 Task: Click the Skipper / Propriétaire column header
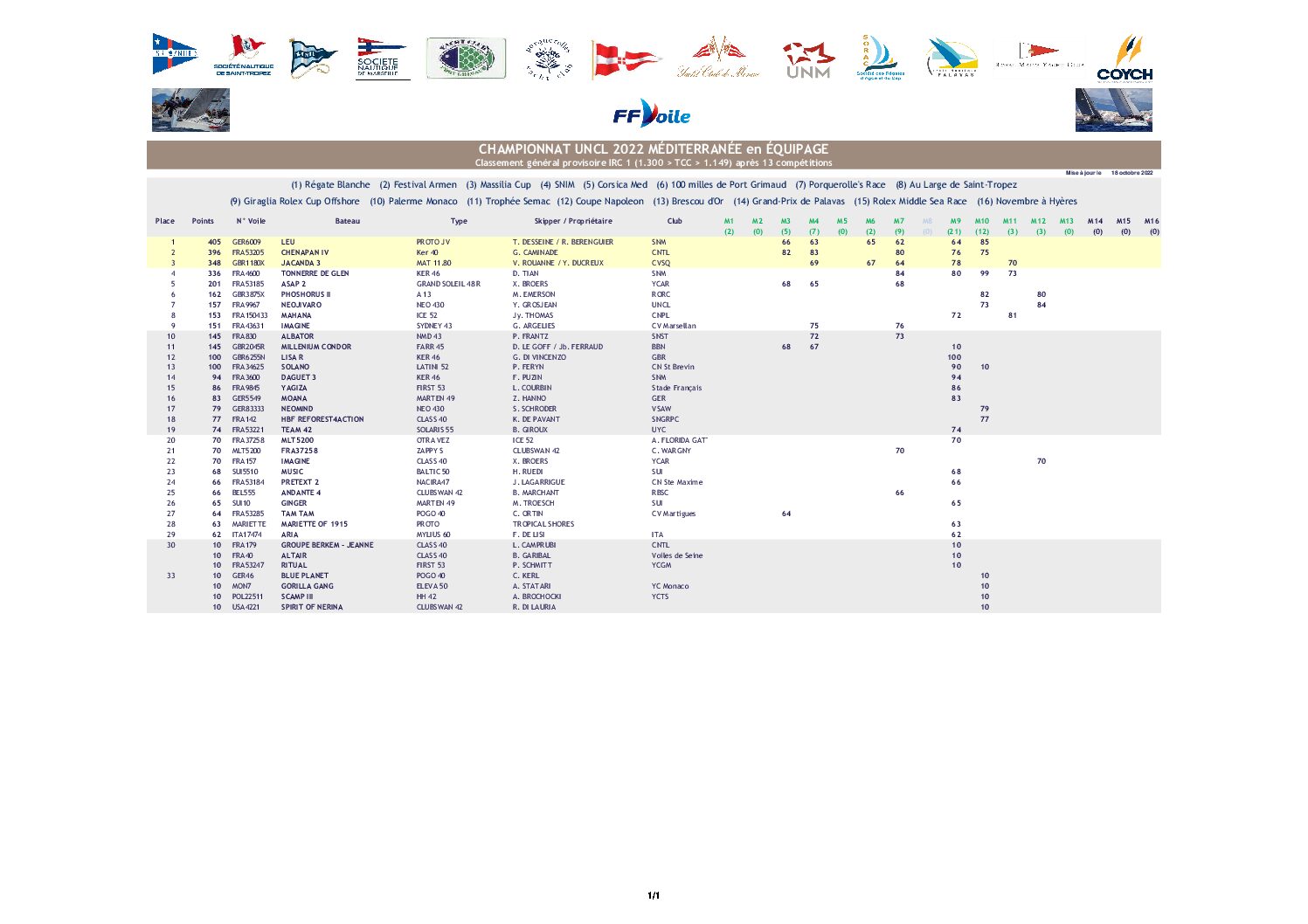pyautogui.click(x=573, y=221)
